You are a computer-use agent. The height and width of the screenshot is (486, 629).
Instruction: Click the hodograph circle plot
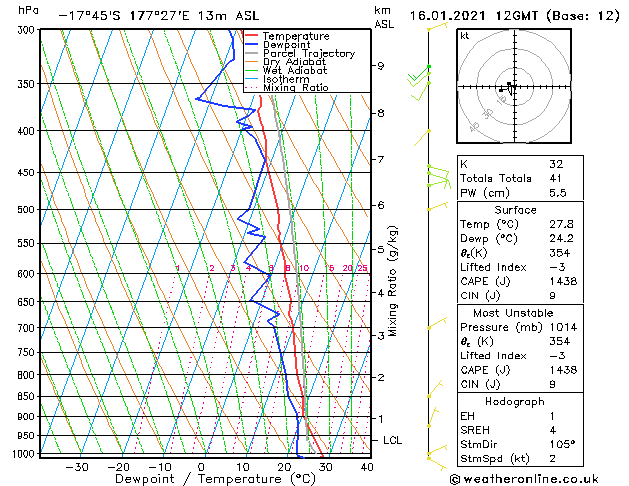click(511, 87)
